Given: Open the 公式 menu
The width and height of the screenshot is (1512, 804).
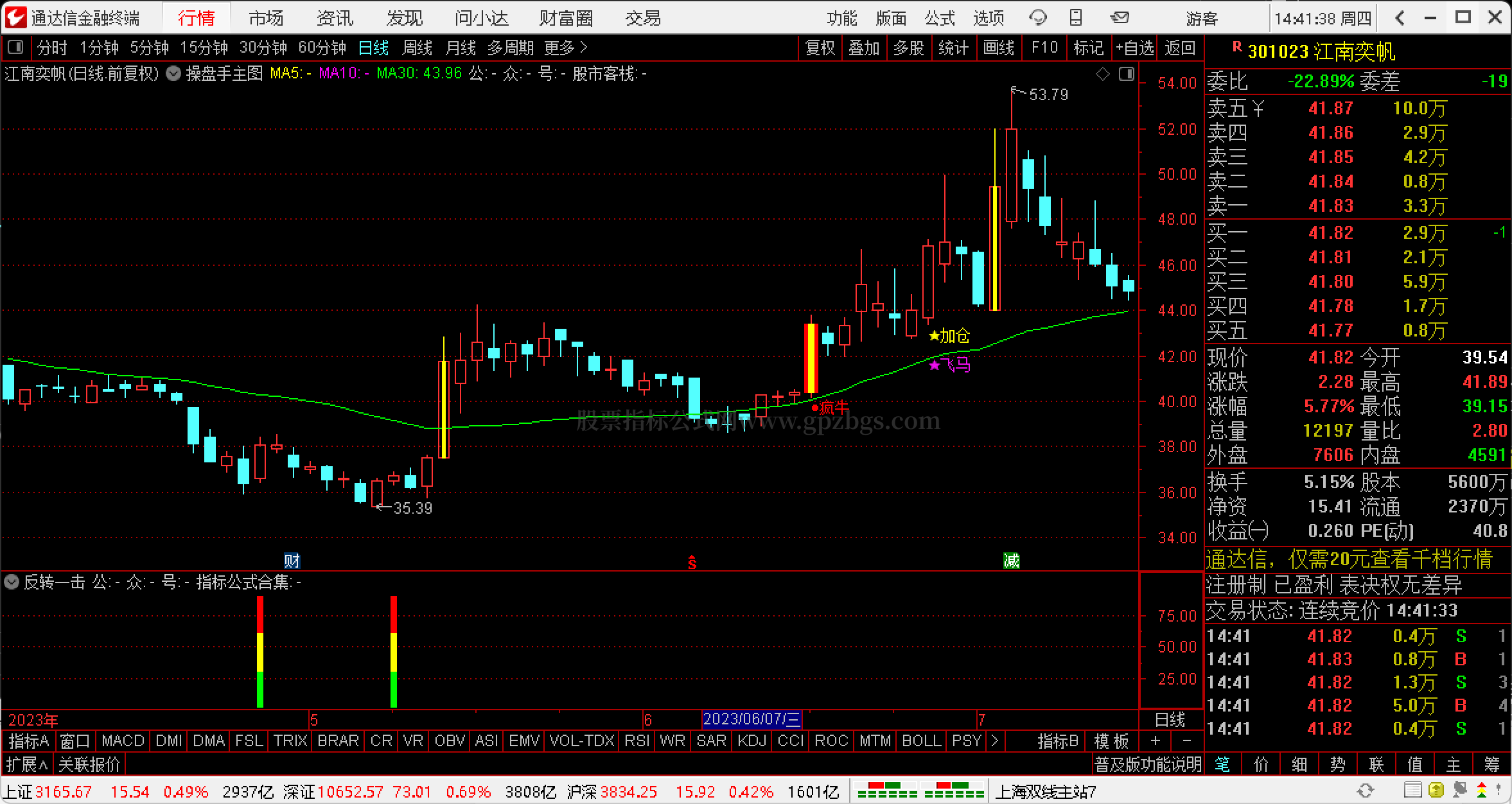Looking at the screenshot, I should coord(940,18).
